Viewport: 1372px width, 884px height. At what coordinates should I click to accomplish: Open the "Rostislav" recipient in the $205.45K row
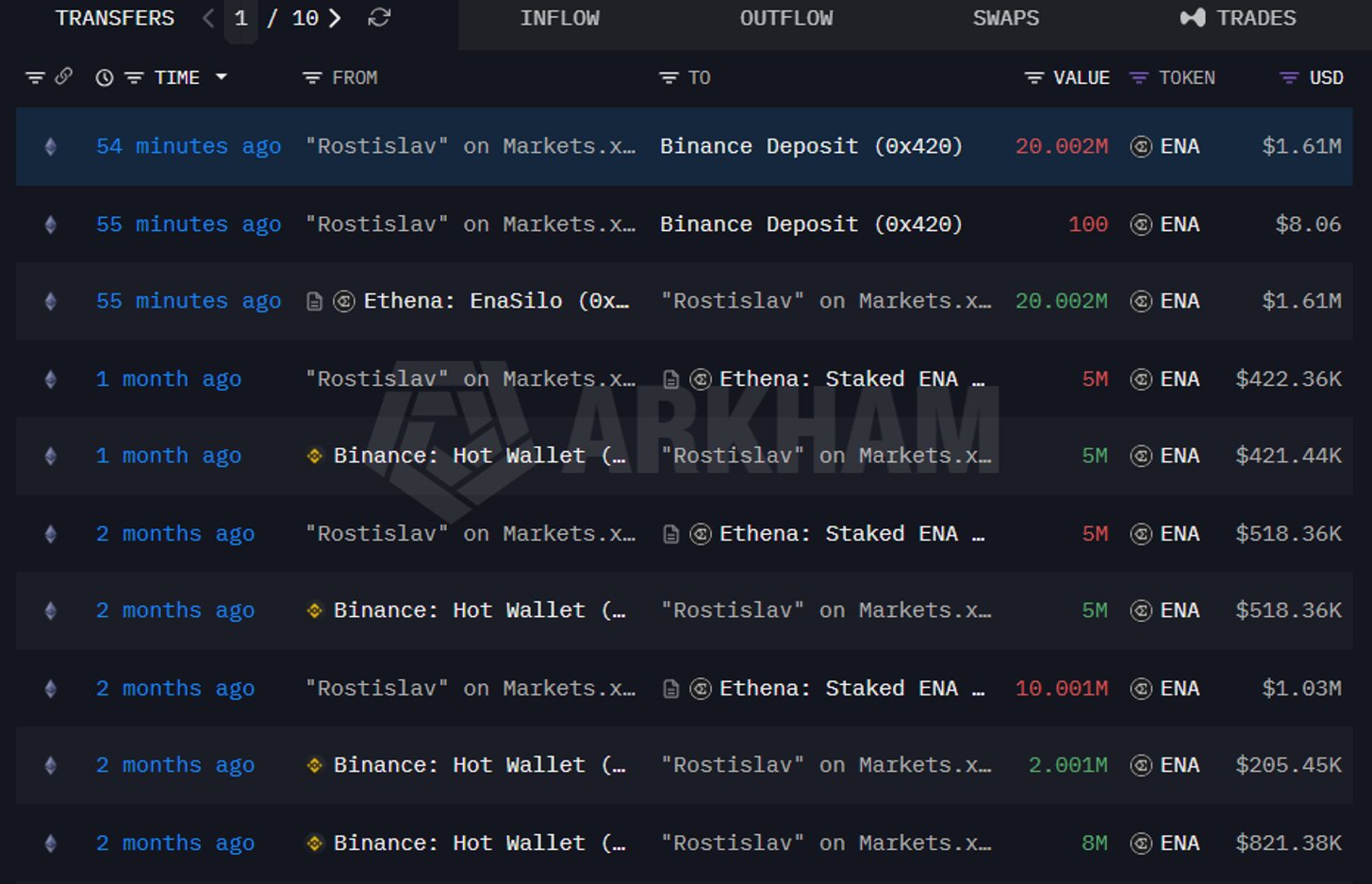click(826, 765)
